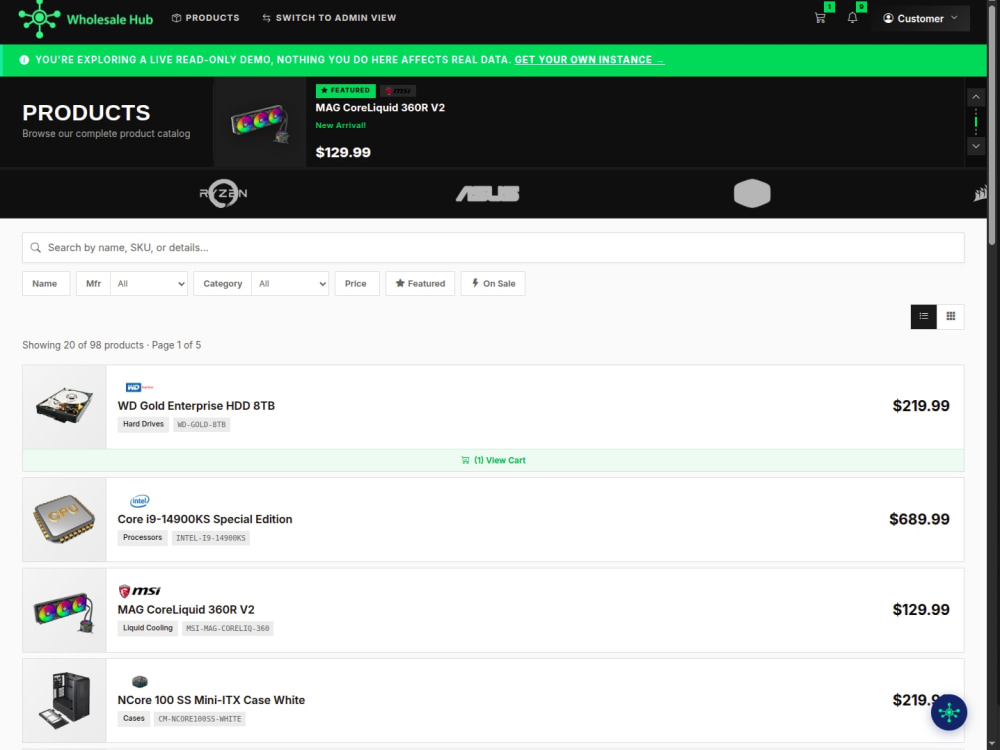Sort products by Name
Image resolution: width=1000 pixels, height=750 pixels.
45,284
